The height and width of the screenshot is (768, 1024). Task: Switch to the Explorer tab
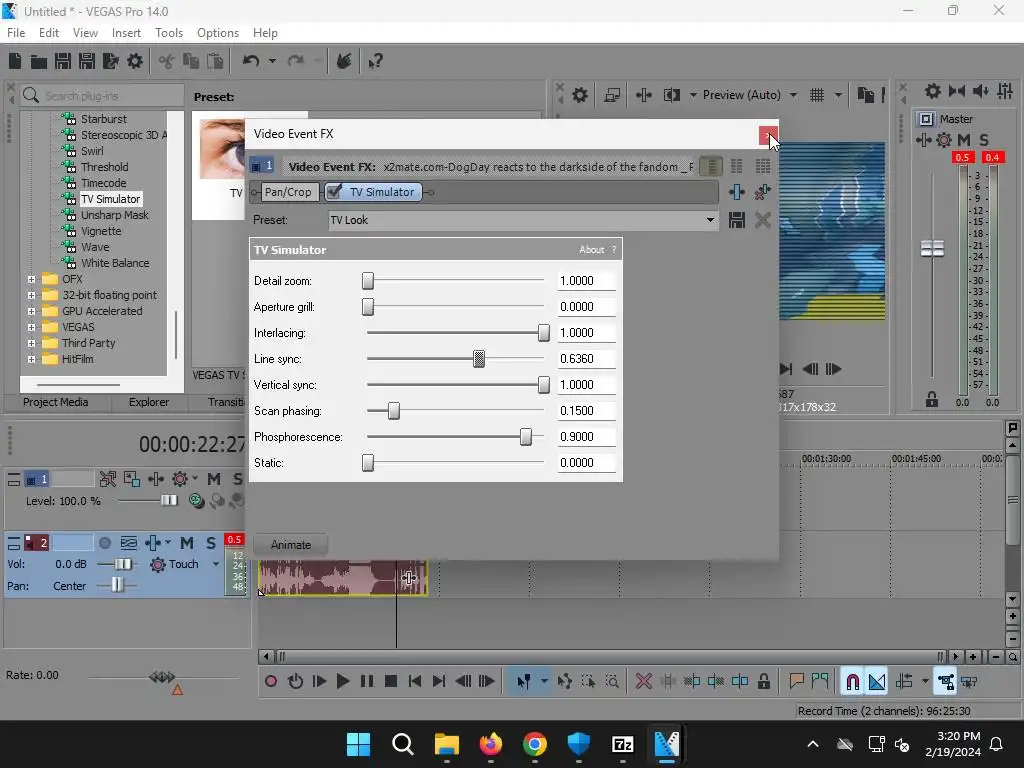[149, 402]
